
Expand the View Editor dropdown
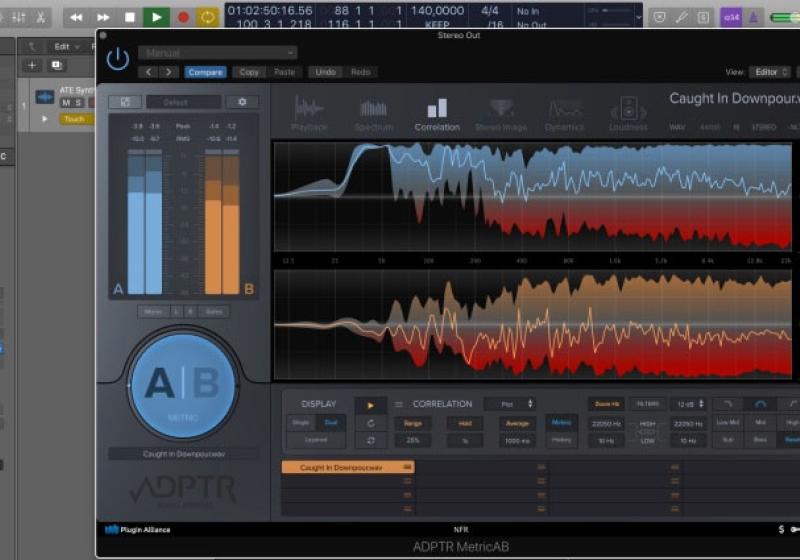pyautogui.click(x=770, y=72)
